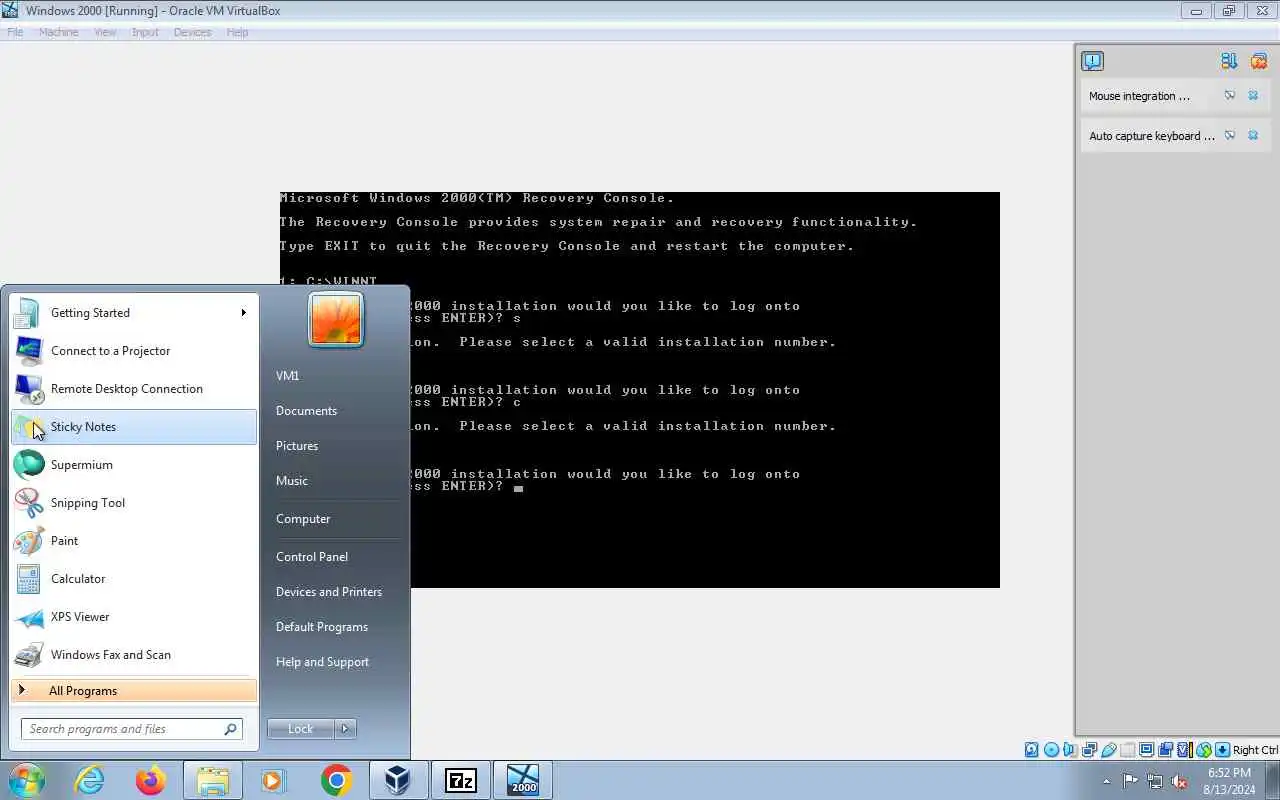The width and height of the screenshot is (1280, 800).
Task: Open Devices and Printers
Action: 329,592
